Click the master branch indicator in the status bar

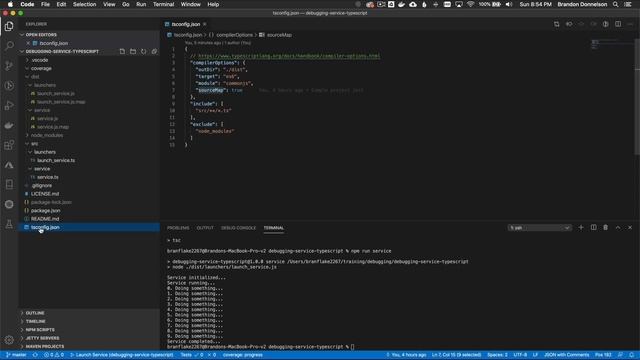pos(16,355)
